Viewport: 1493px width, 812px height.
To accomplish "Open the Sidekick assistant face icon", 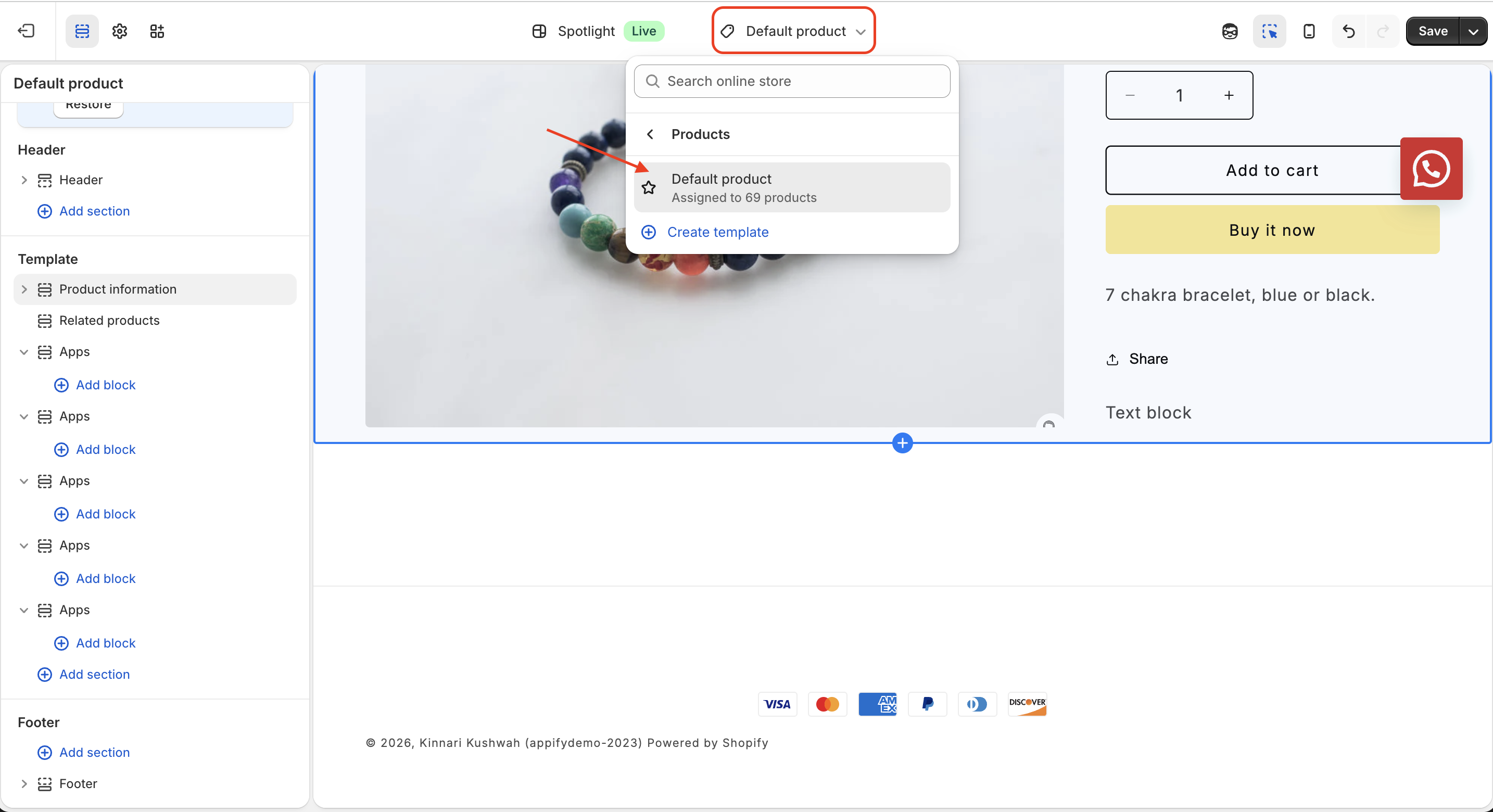I will (1229, 31).
